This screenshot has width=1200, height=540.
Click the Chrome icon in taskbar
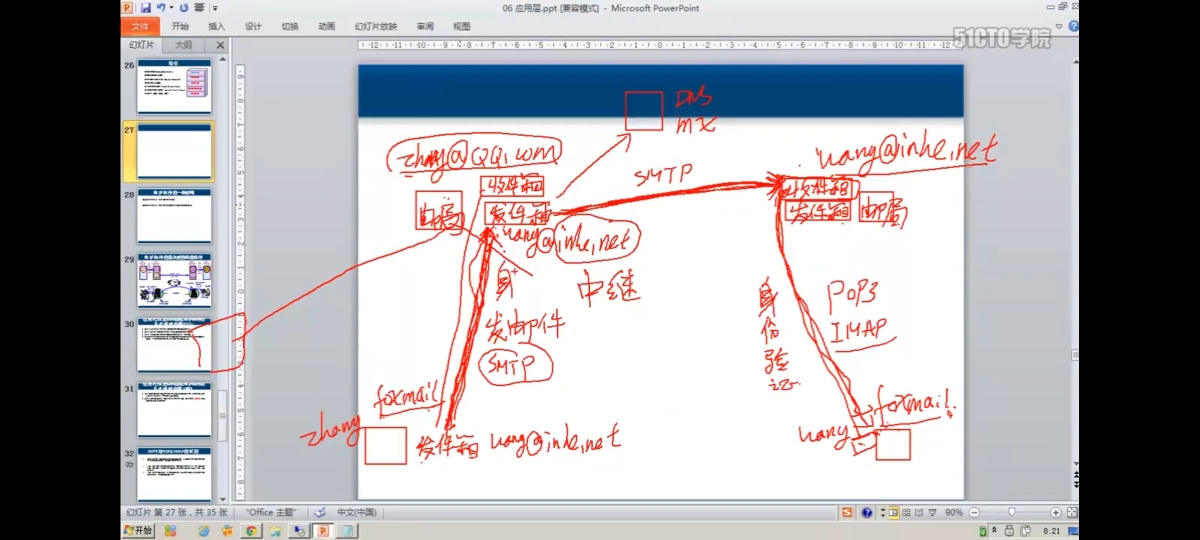point(252,531)
